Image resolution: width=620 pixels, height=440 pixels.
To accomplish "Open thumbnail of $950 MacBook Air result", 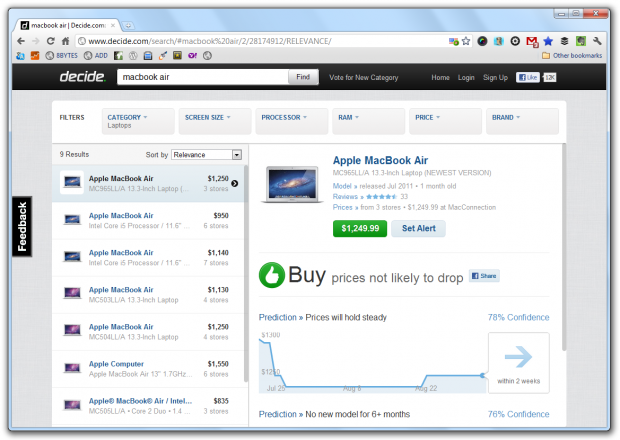I will coord(72,220).
